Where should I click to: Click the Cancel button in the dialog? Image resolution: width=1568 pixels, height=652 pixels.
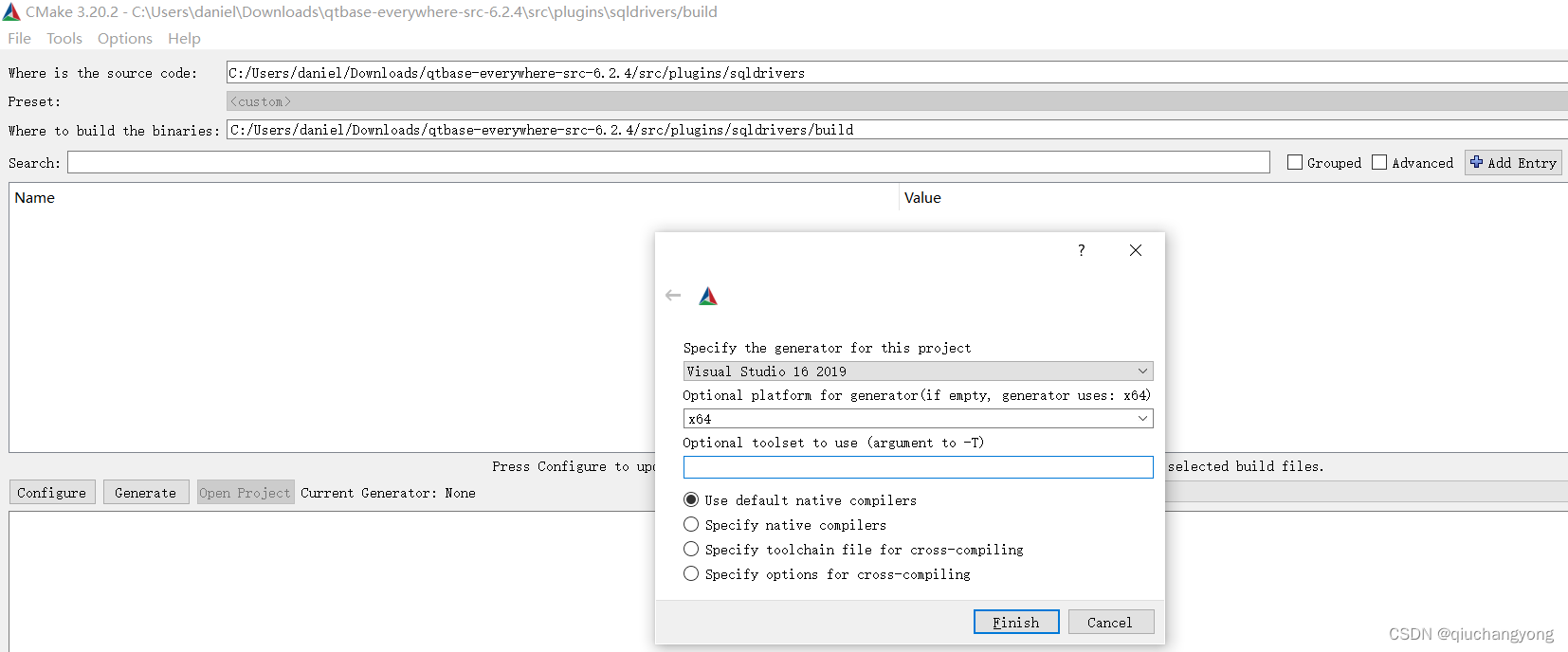coord(1111,622)
